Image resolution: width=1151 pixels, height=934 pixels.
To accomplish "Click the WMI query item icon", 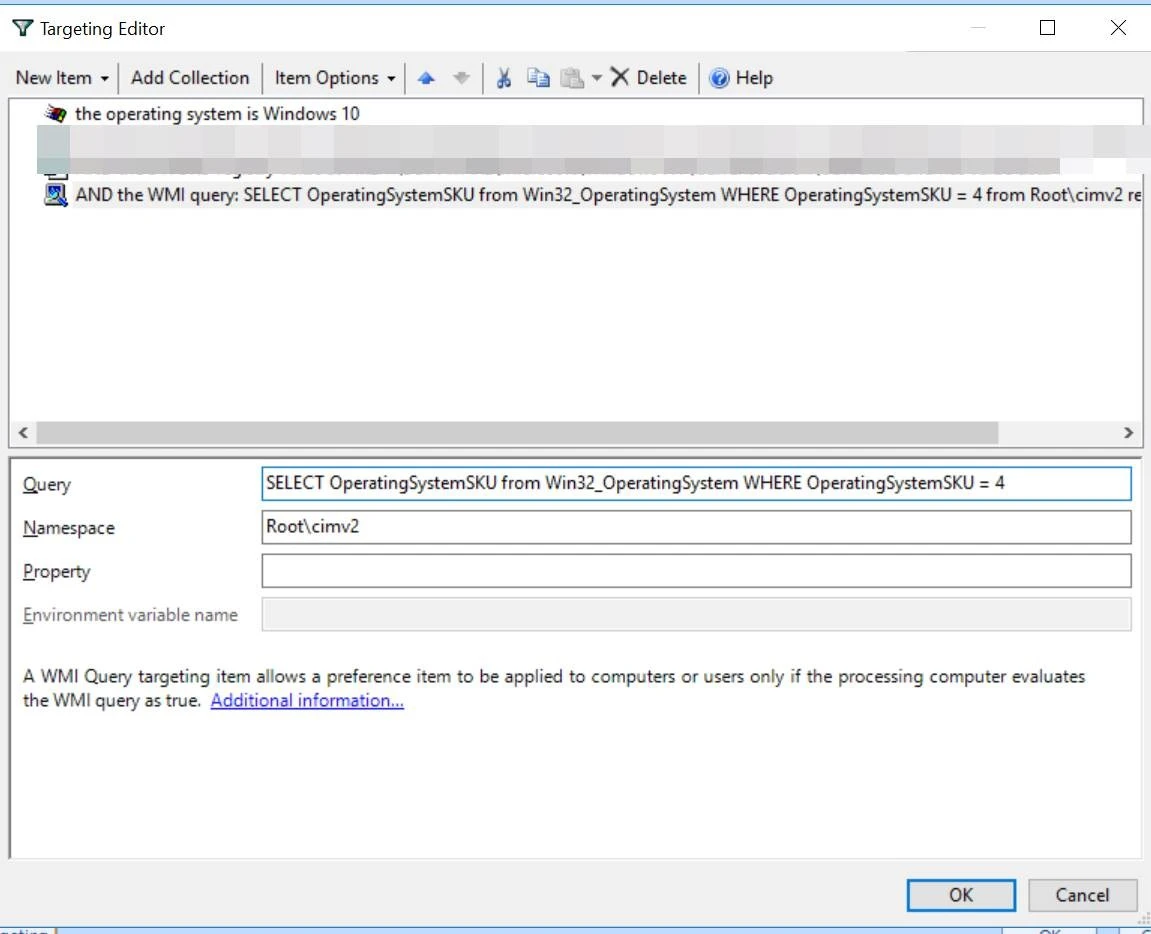I will pos(56,195).
